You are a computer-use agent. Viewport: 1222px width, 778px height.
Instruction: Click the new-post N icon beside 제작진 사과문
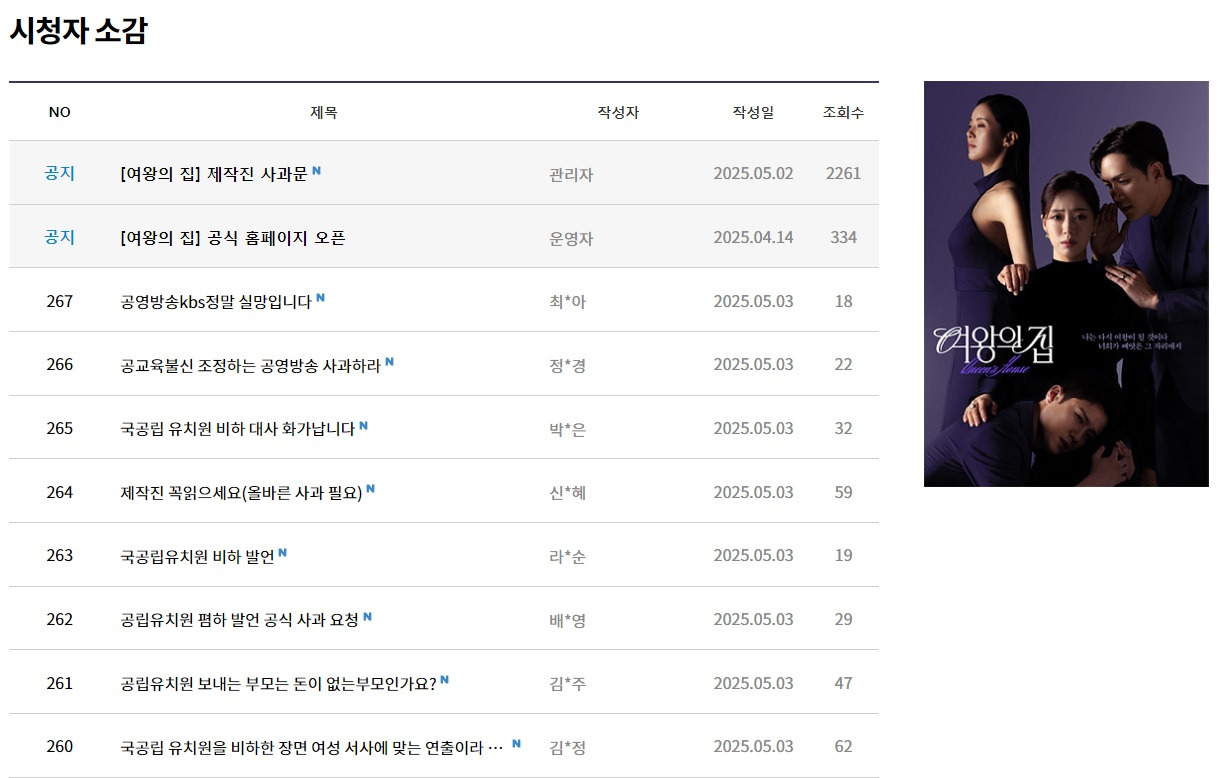(317, 170)
